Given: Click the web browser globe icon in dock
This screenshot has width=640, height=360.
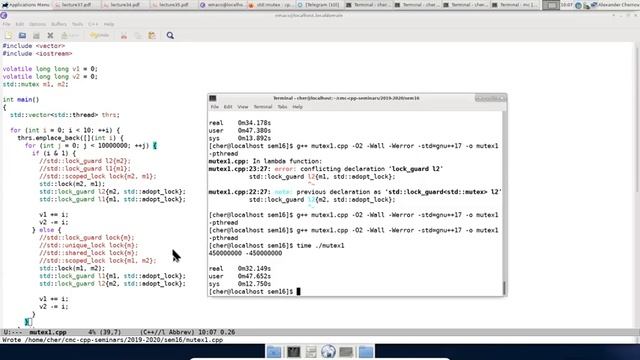Looking at the screenshot, I should (328, 352).
